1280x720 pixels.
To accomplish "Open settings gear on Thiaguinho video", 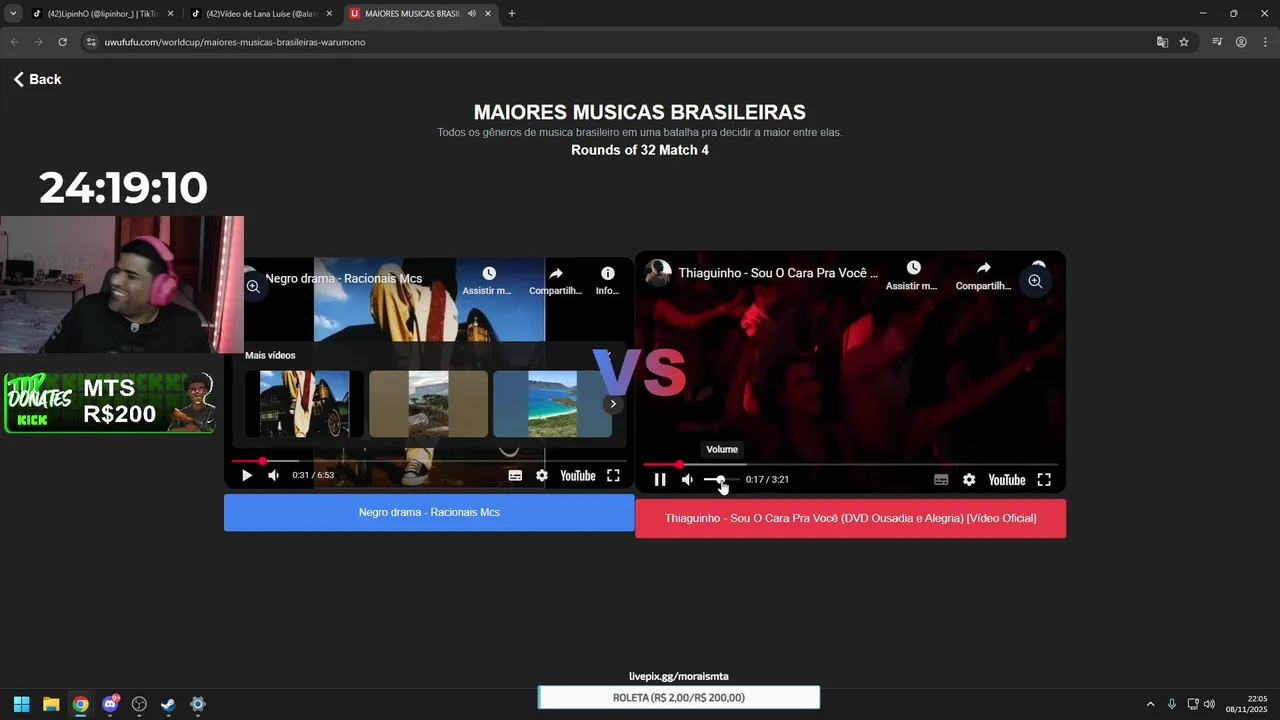I will pyautogui.click(x=969, y=480).
